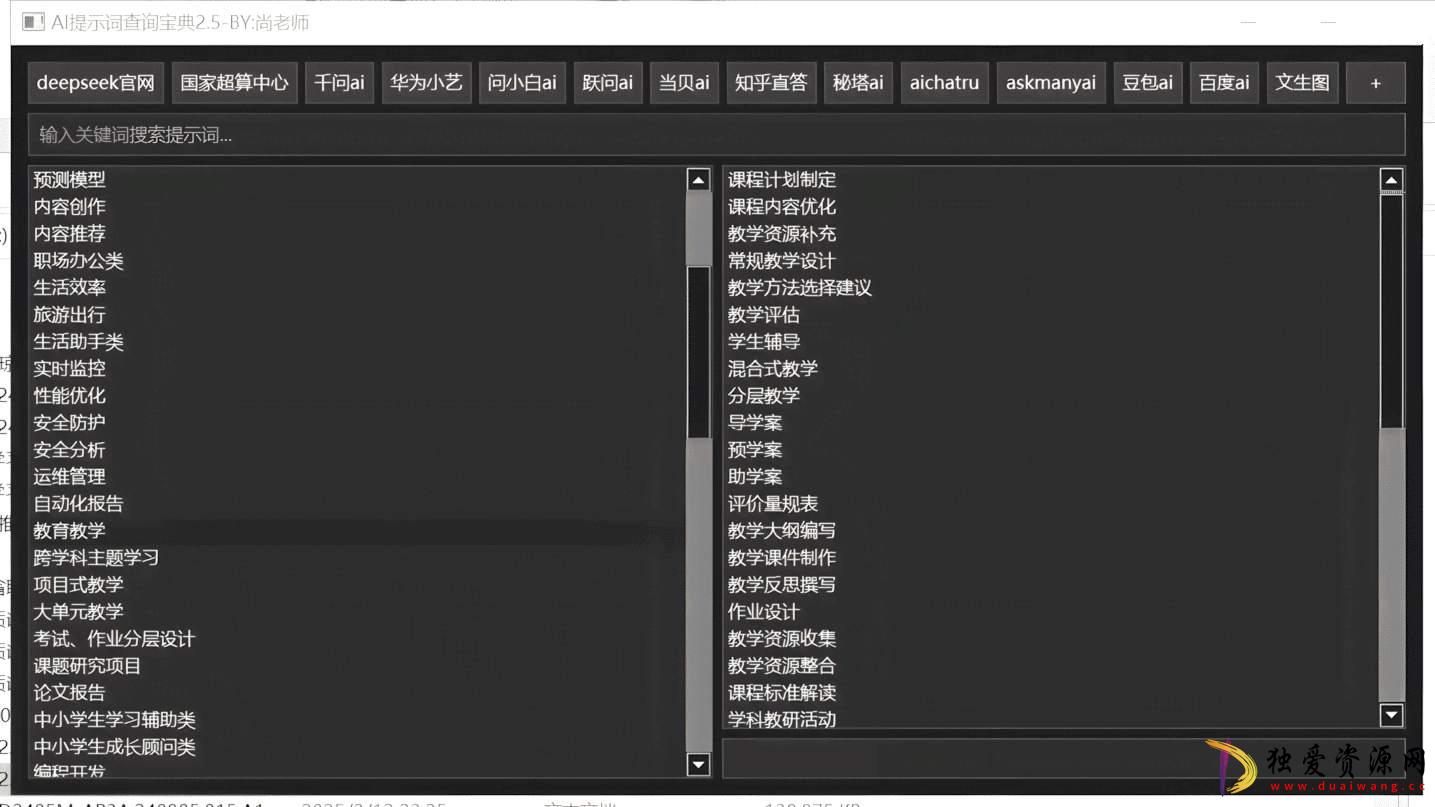
Task: Click the right list scroll-down arrow
Action: (x=1391, y=714)
